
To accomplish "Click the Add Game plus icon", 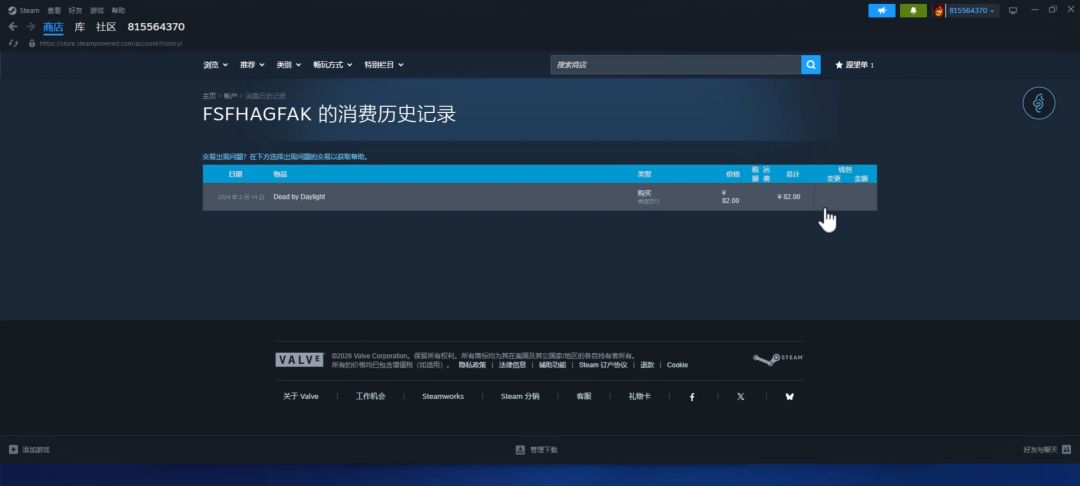I will tap(14, 450).
